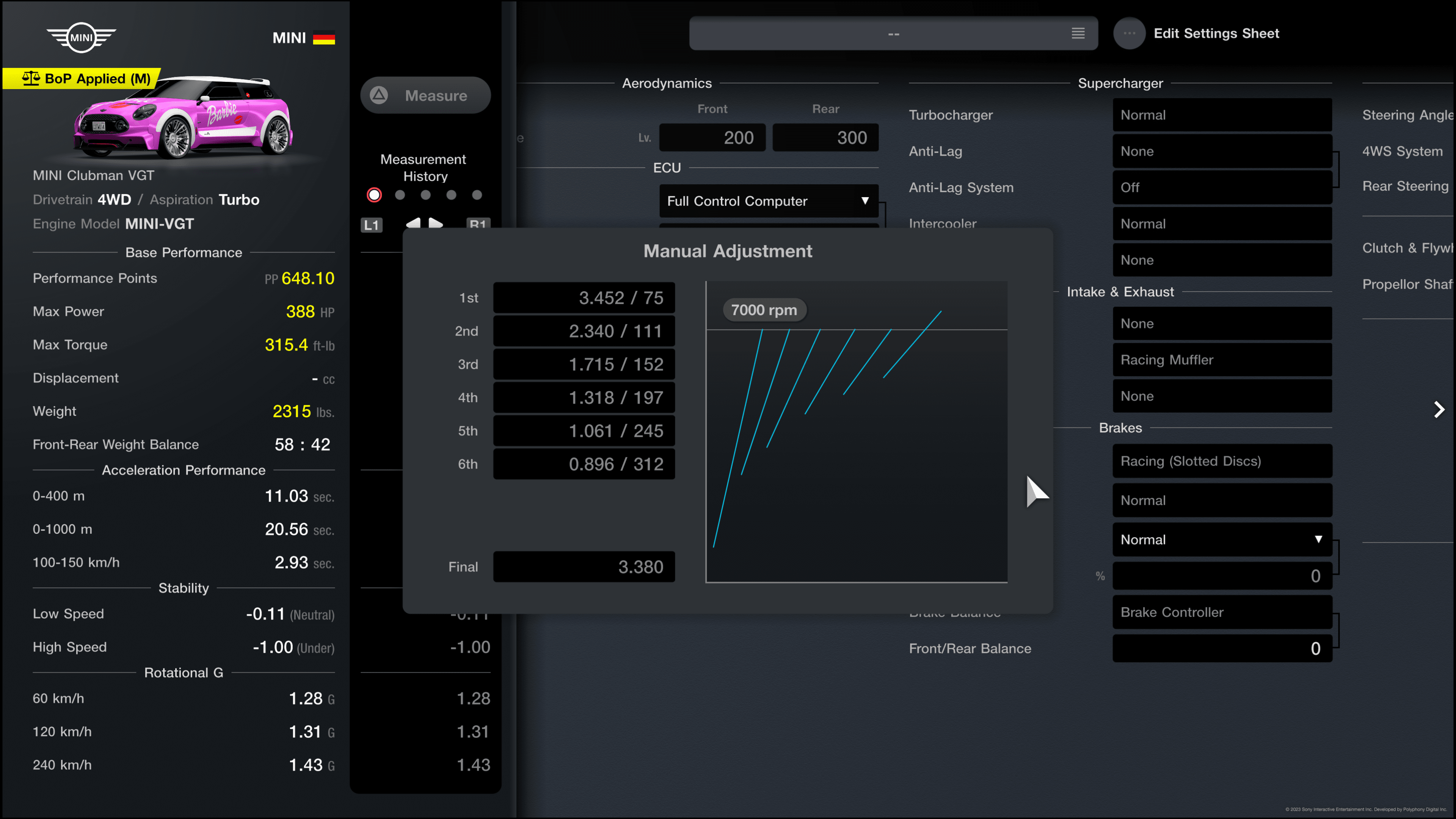This screenshot has width=1456, height=819.
Task: Adjust the 1st gear ratio 3.452 / 75
Action: coord(584,298)
